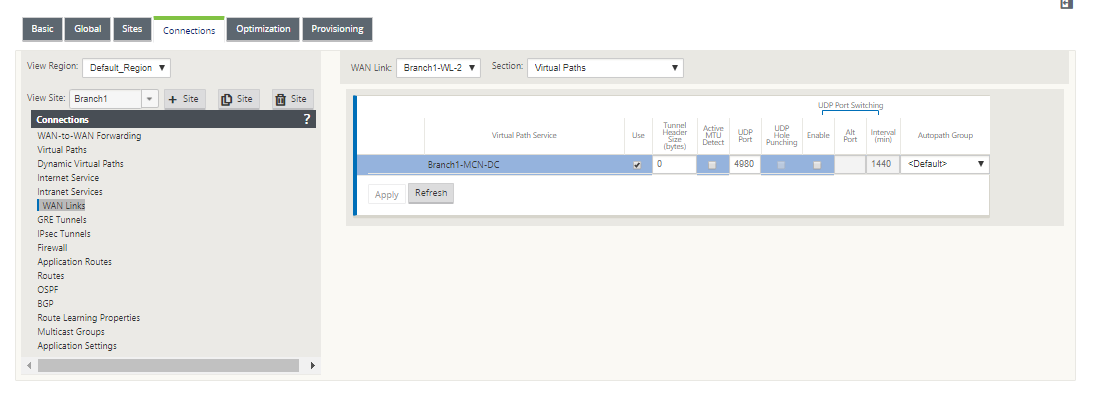1104x406 pixels.
Task: Open the WAN Link dropdown
Action: 439,68
